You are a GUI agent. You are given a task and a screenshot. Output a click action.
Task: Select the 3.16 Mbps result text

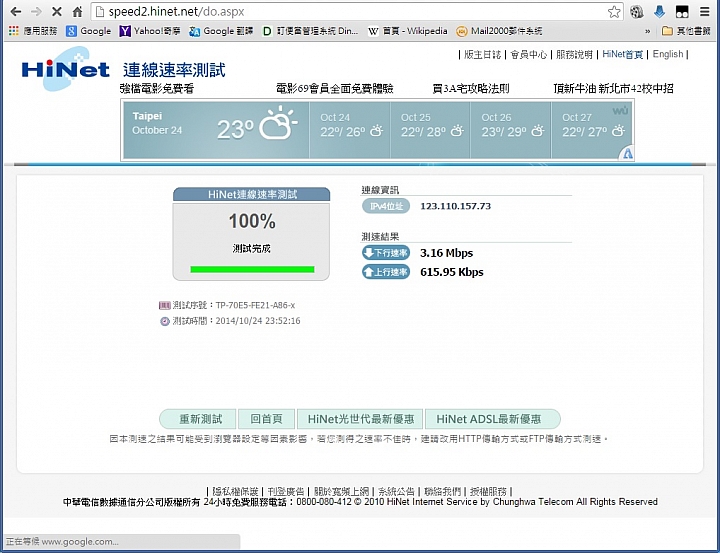[x=446, y=253]
